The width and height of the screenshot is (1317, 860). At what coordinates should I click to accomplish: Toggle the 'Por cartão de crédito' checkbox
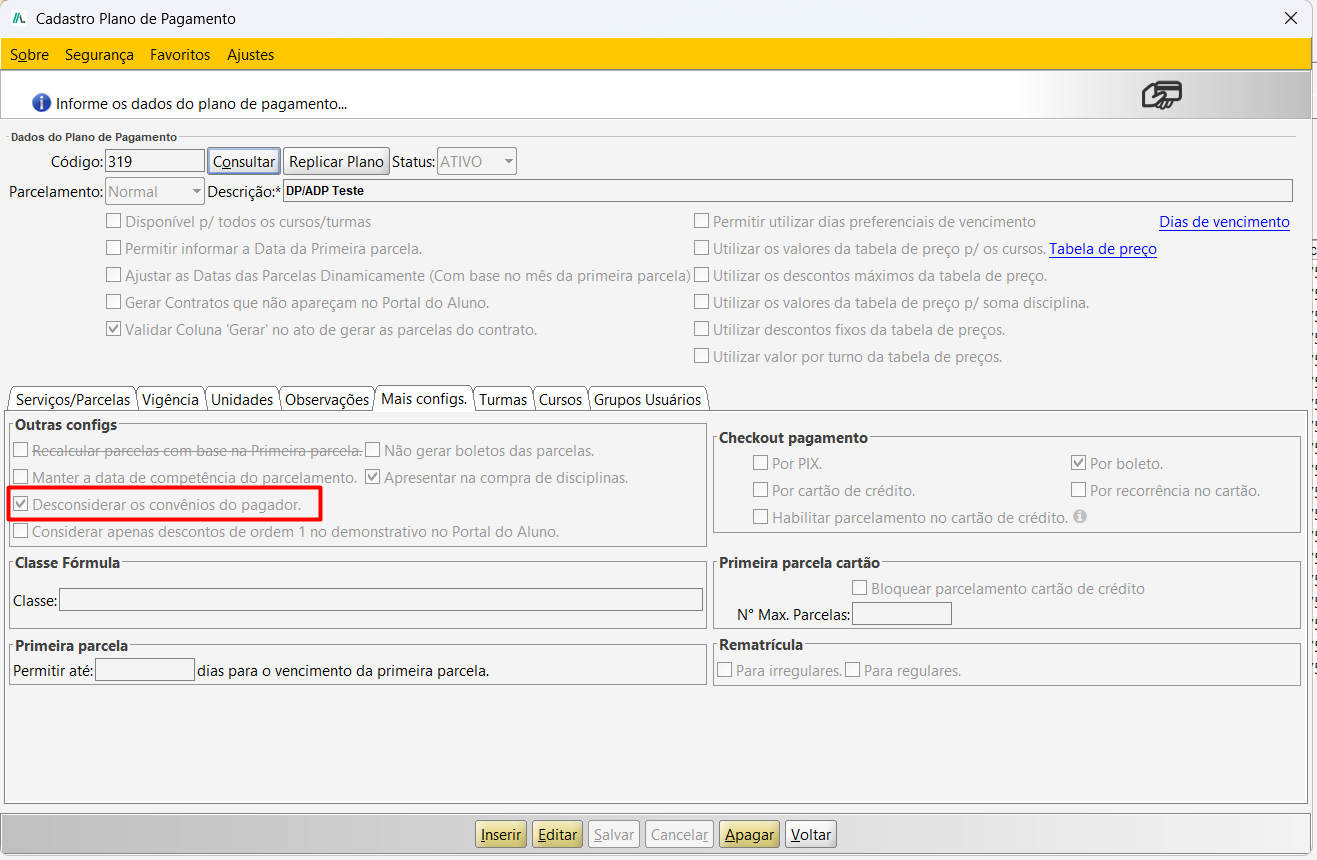761,491
